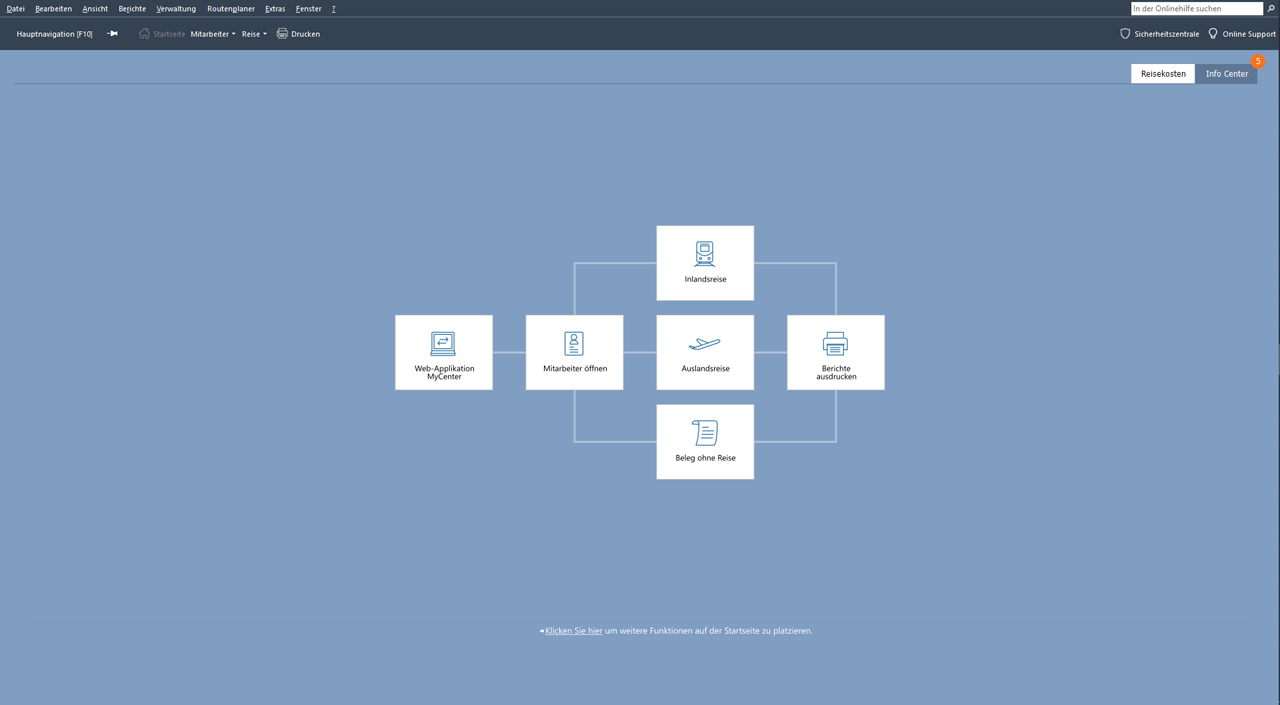Select the Reisekosten tab
This screenshot has height=705, width=1280.
tap(1163, 74)
